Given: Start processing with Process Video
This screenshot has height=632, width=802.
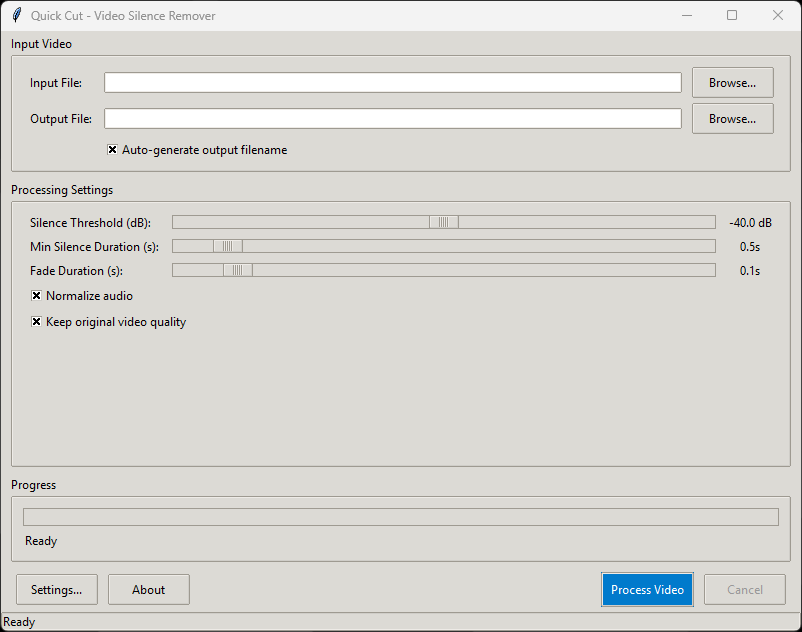Looking at the screenshot, I should 647,589.
